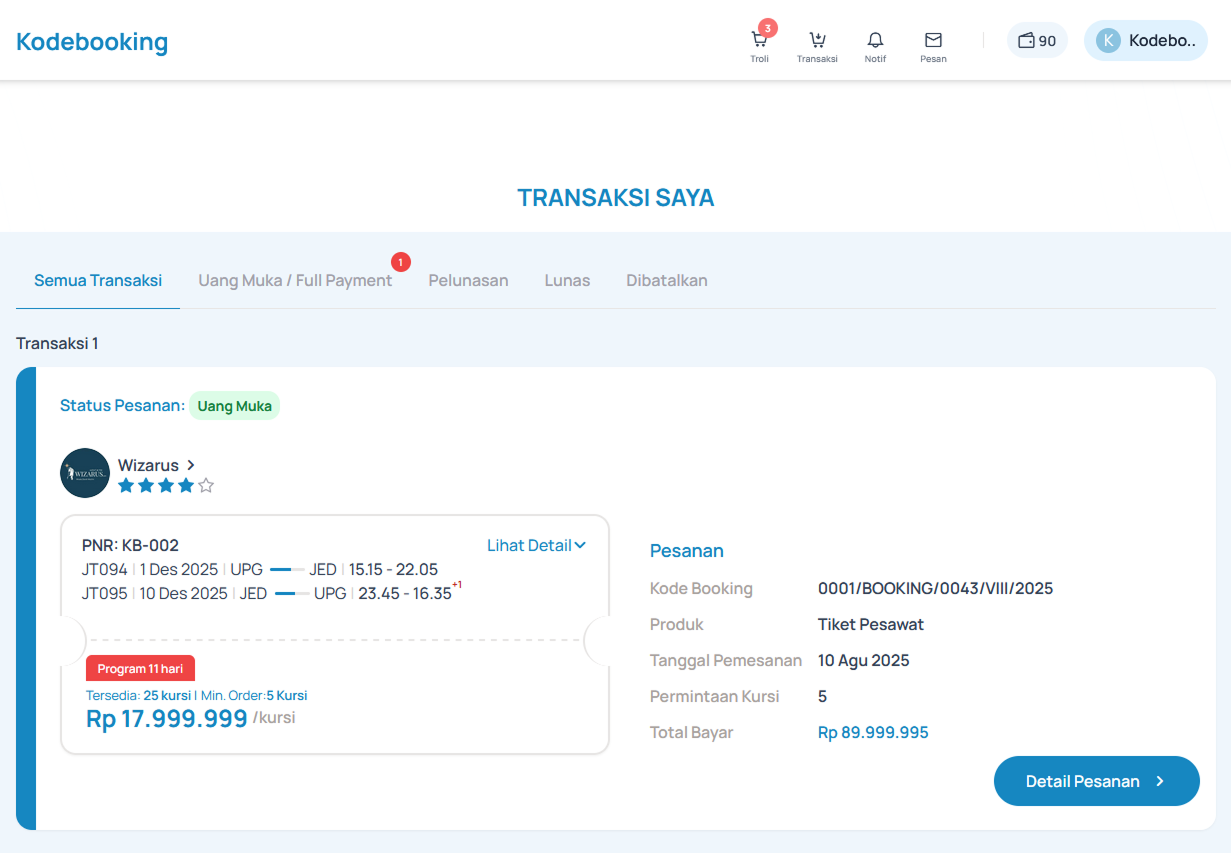Open the Transaksi icon in header
This screenshot has height=853, width=1231.
pyautogui.click(x=817, y=41)
